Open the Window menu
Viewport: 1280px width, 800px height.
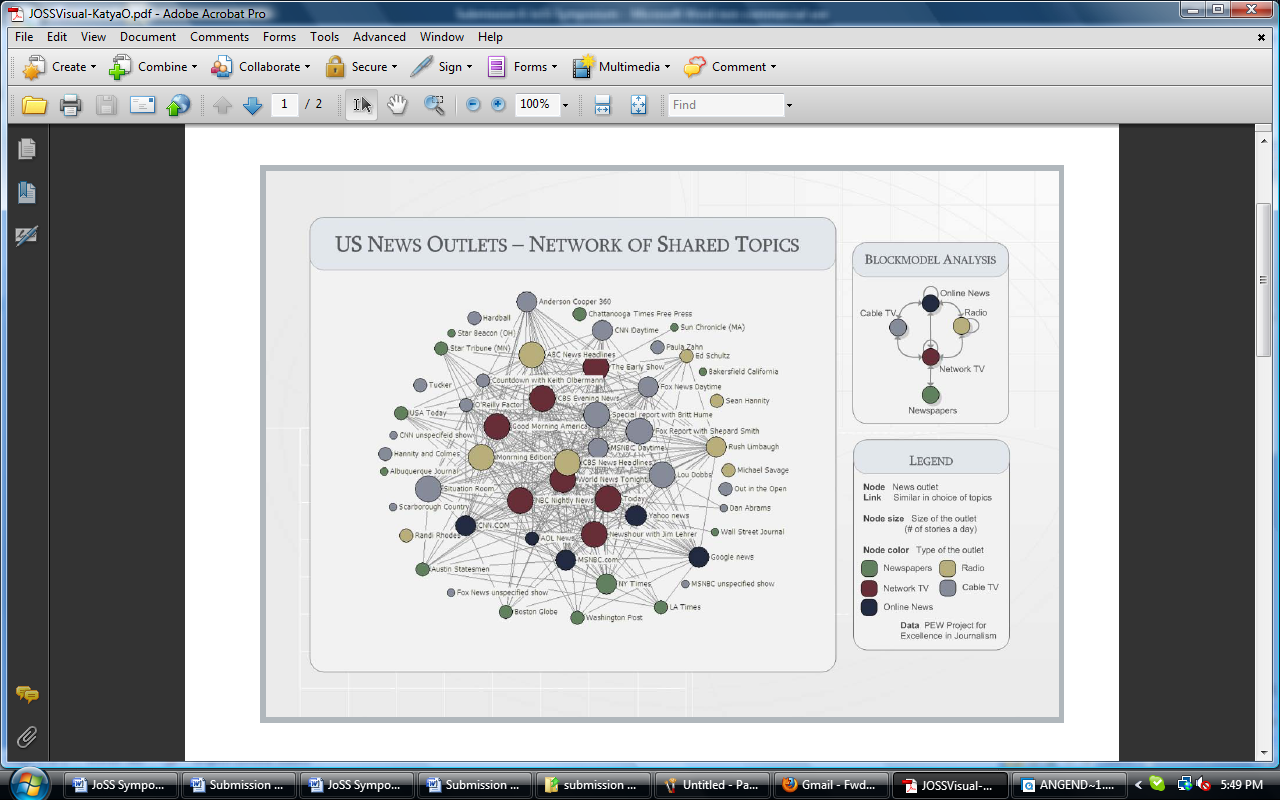[441, 37]
